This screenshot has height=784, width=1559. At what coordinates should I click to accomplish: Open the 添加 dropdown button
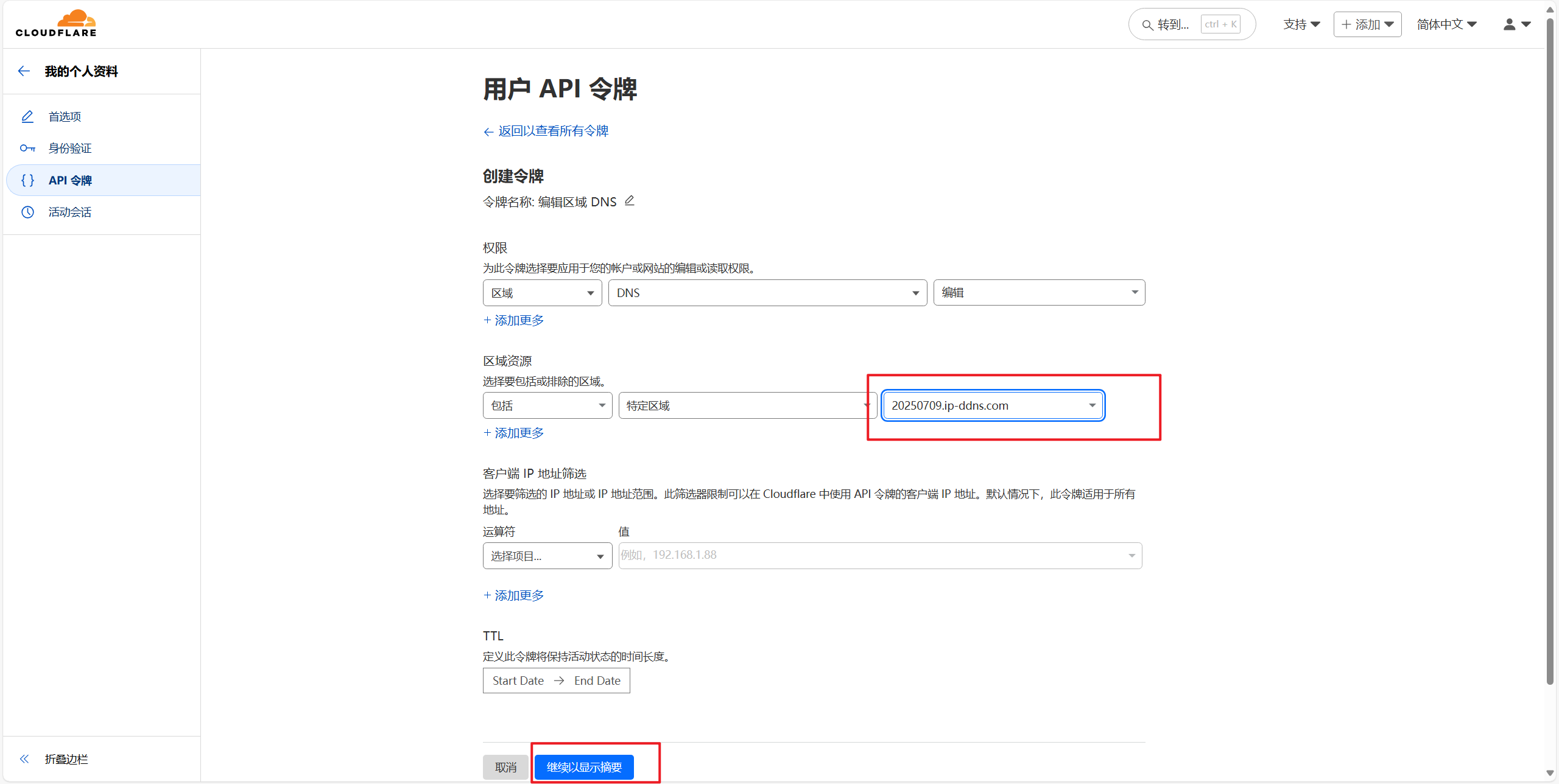(1367, 24)
